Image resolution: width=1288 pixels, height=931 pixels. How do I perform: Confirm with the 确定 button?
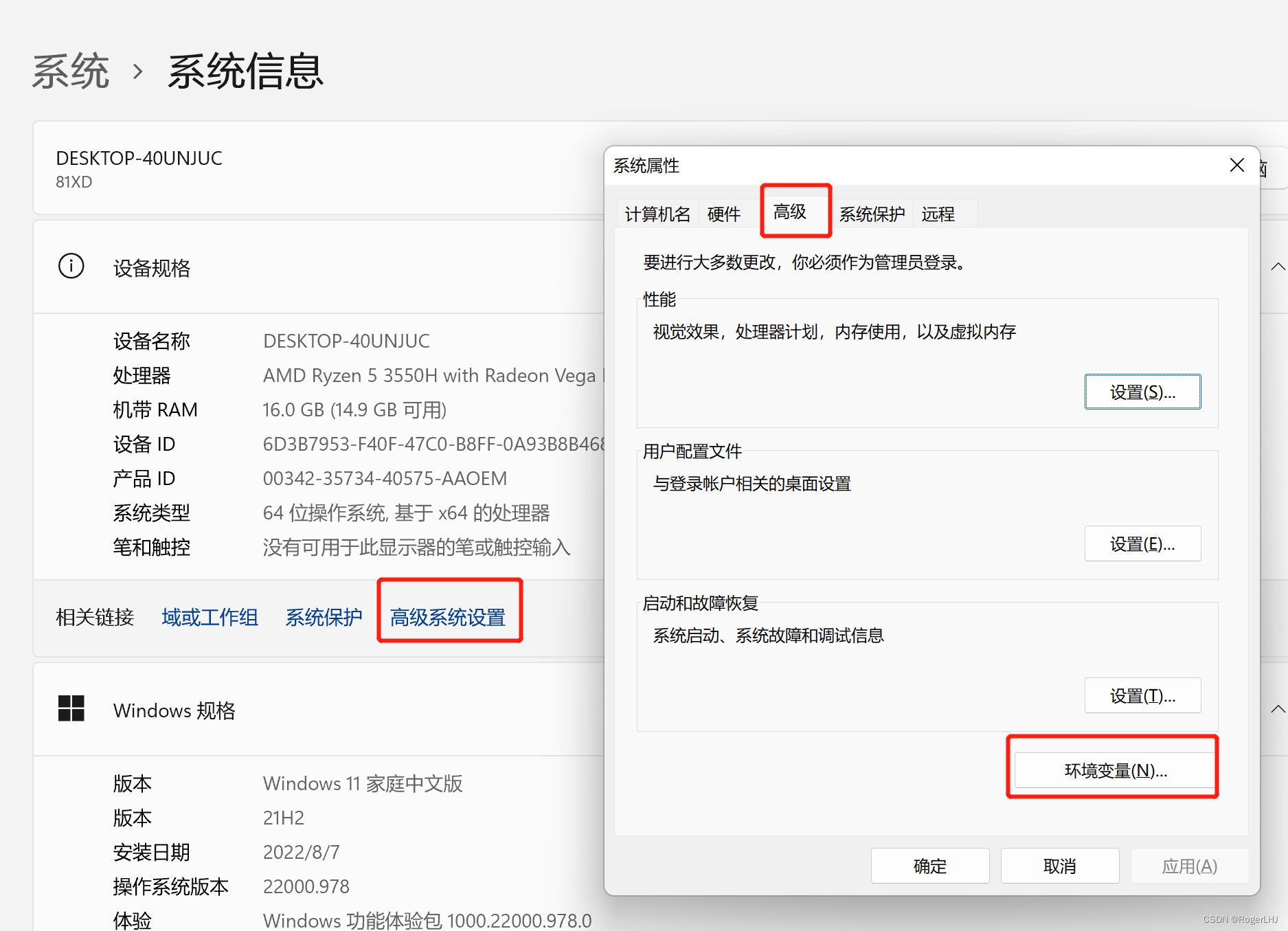930,866
